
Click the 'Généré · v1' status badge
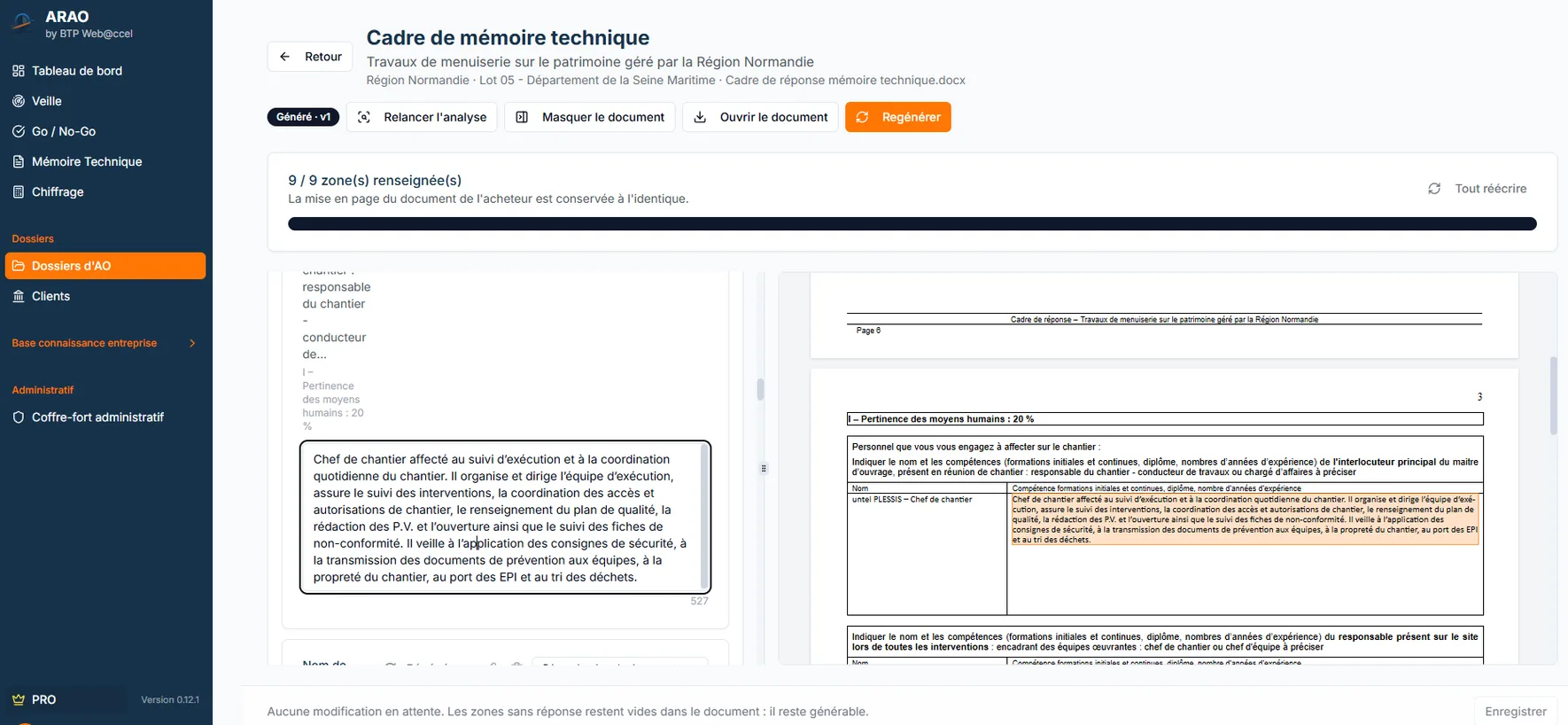coord(303,117)
